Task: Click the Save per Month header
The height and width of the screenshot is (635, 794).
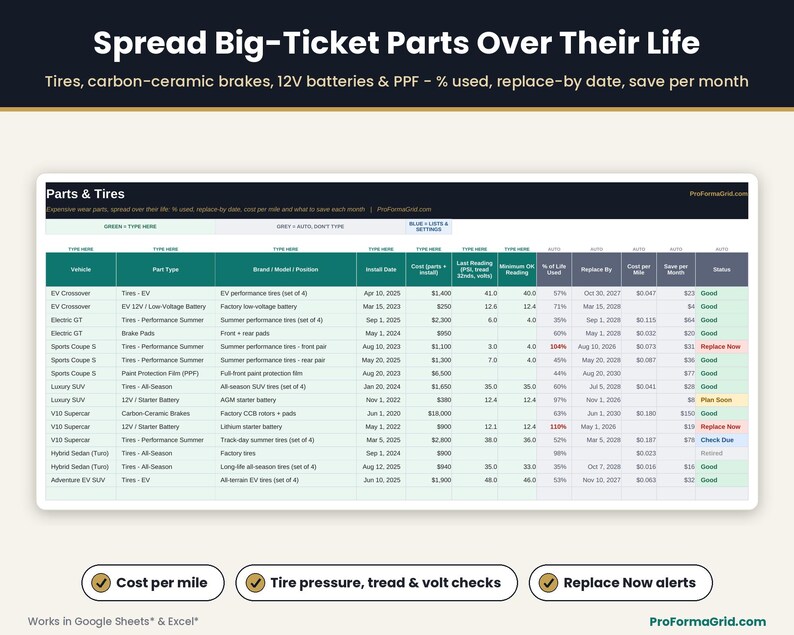Action: [x=676, y=269]
